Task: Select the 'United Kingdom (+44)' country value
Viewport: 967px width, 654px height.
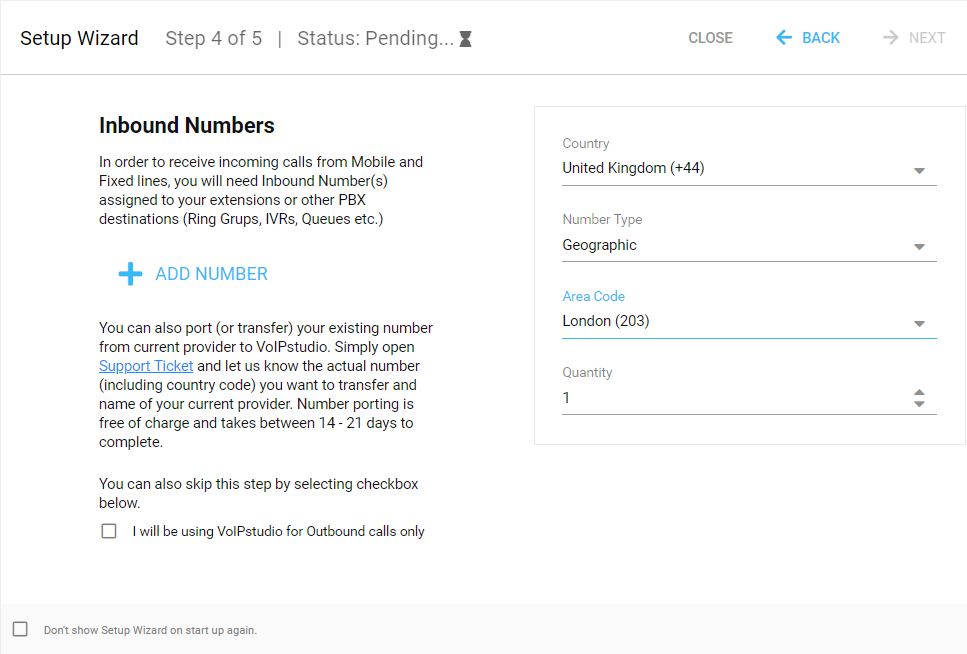Action: pos(633,168)
